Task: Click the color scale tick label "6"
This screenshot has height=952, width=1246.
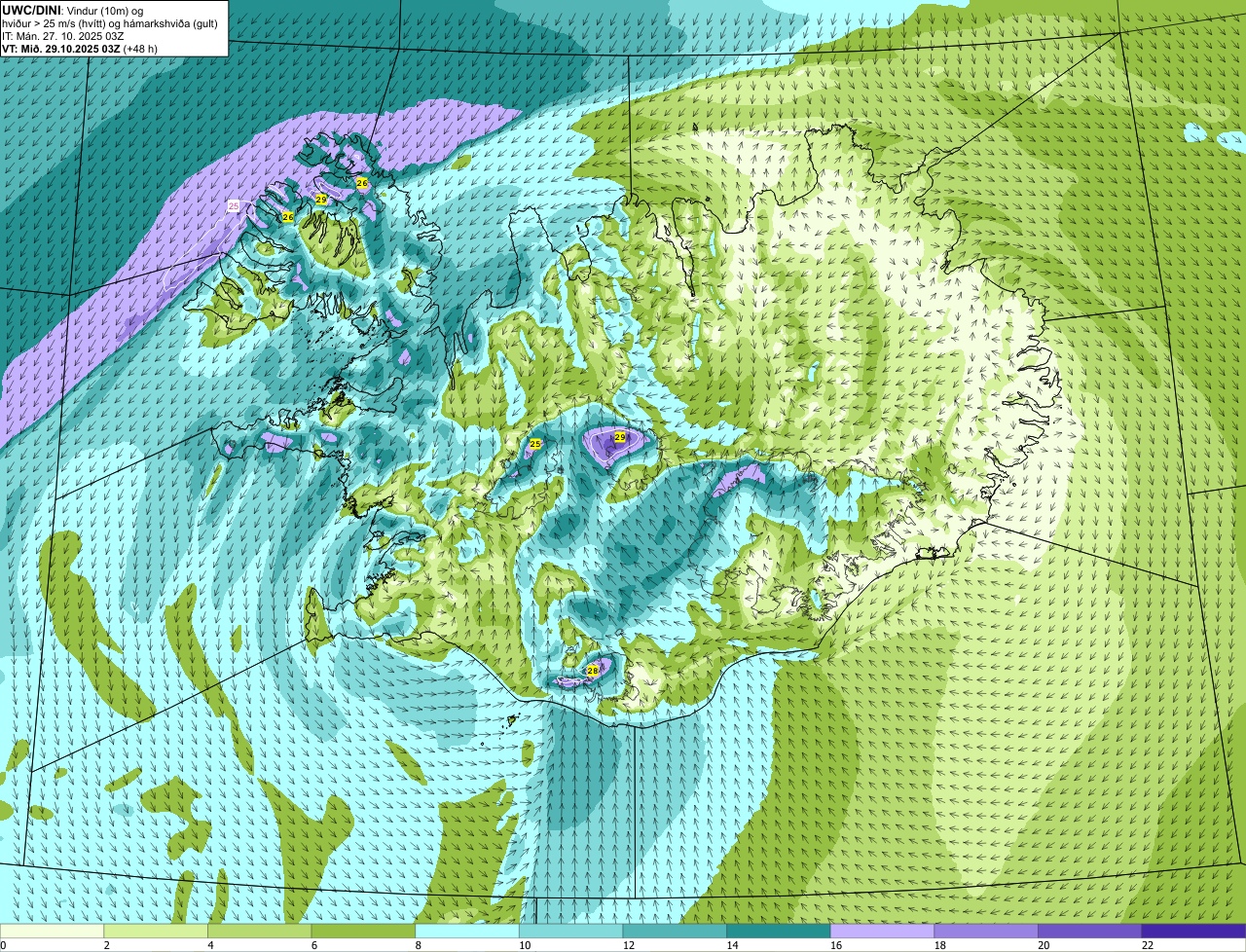Action: pyautogui.click(x=313, y=945)
